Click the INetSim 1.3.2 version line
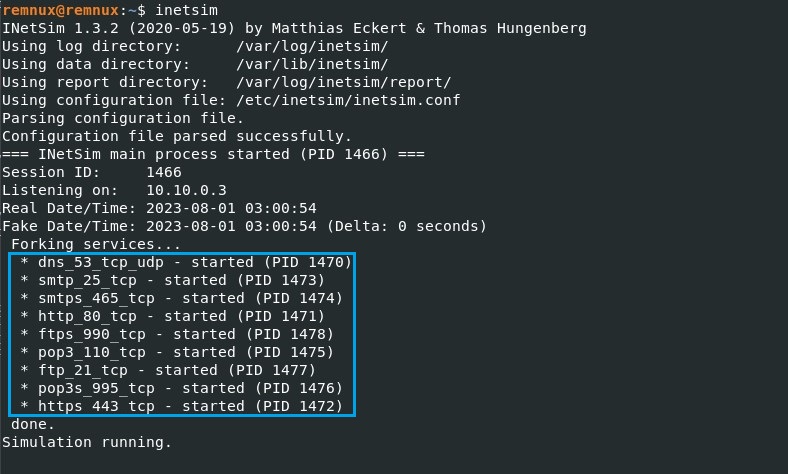Viewport: 788px width, 474px height. (x=294, y=28)
